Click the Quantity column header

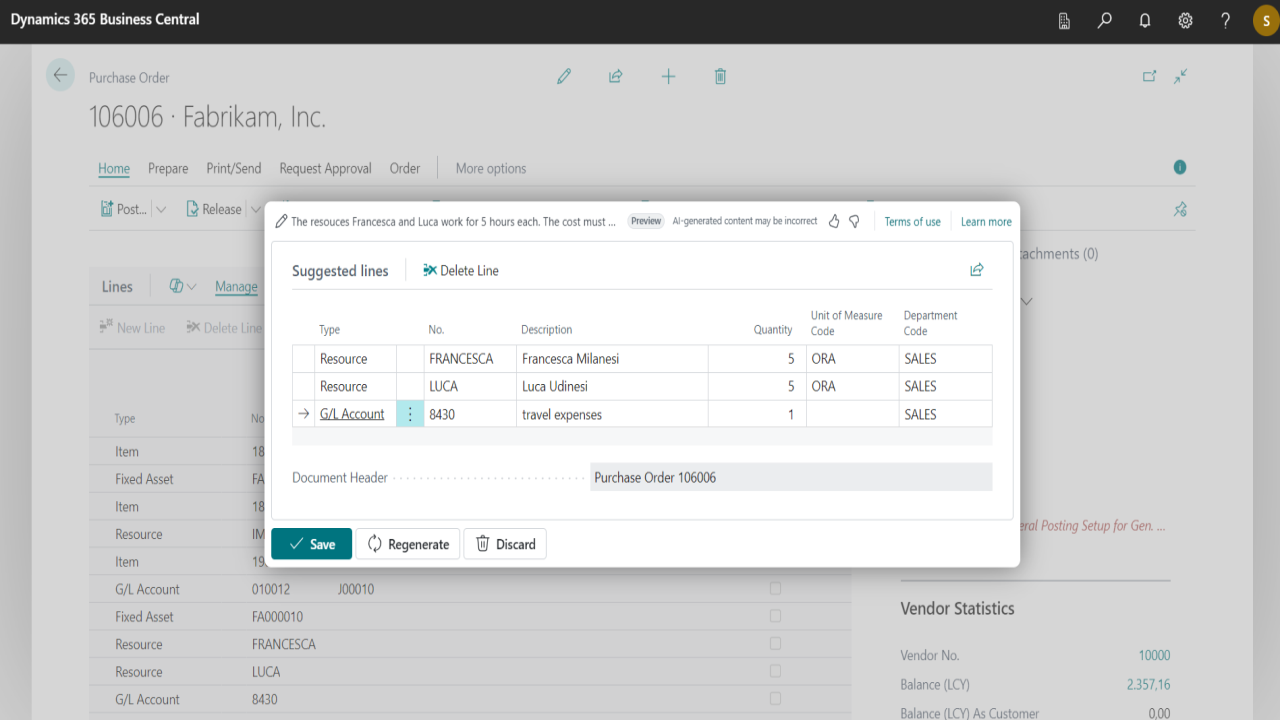[773, 329]
